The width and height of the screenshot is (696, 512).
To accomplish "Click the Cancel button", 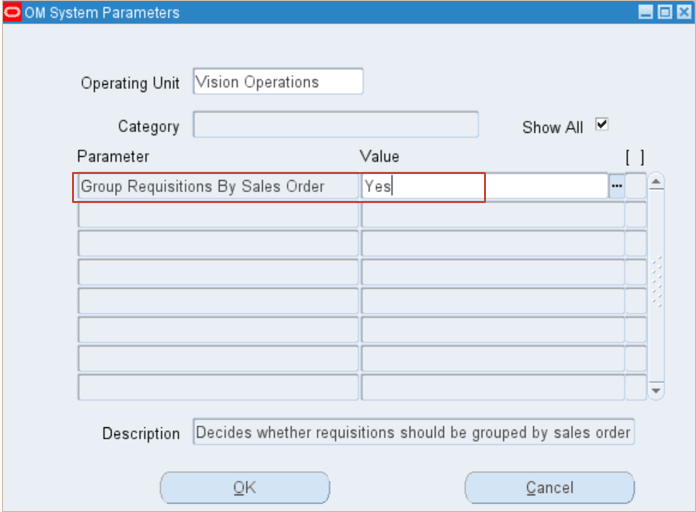I will pos(550,487).
